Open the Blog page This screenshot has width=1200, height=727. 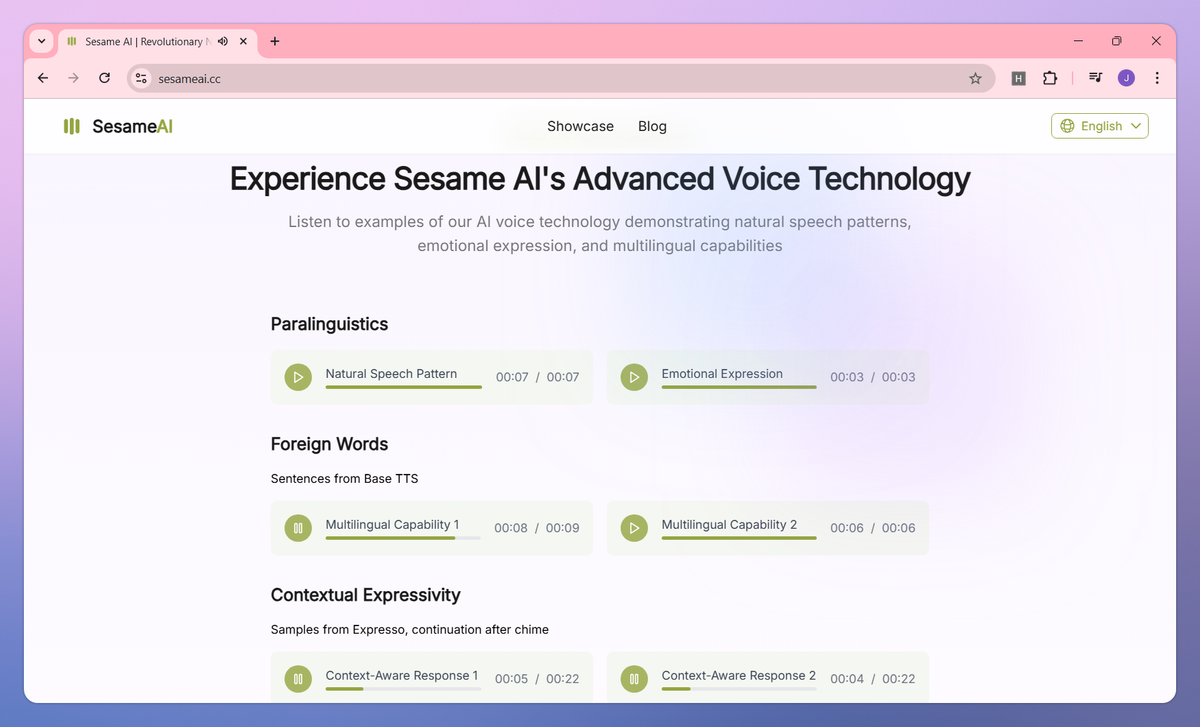(652, 126)
